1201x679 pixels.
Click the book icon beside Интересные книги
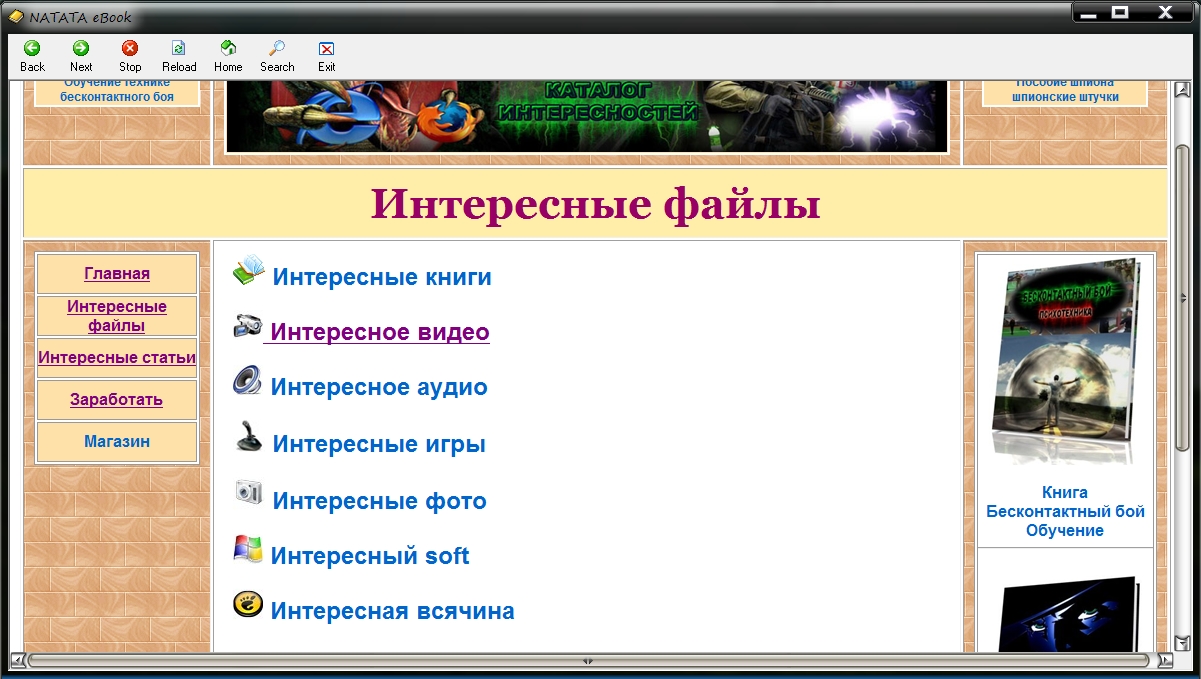click(x=249, y=271)
